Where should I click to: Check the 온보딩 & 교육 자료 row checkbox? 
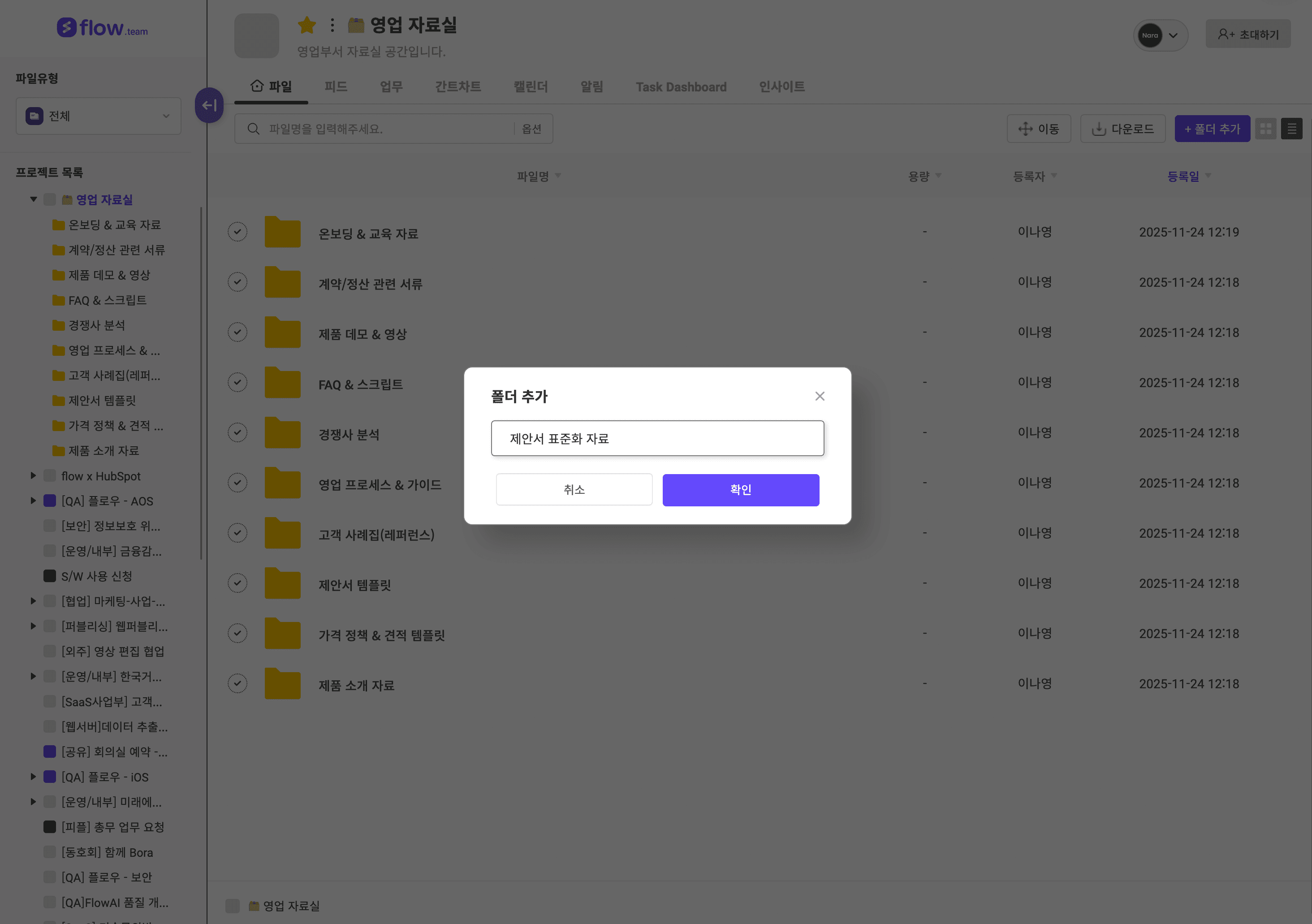(x=238, y=232)
